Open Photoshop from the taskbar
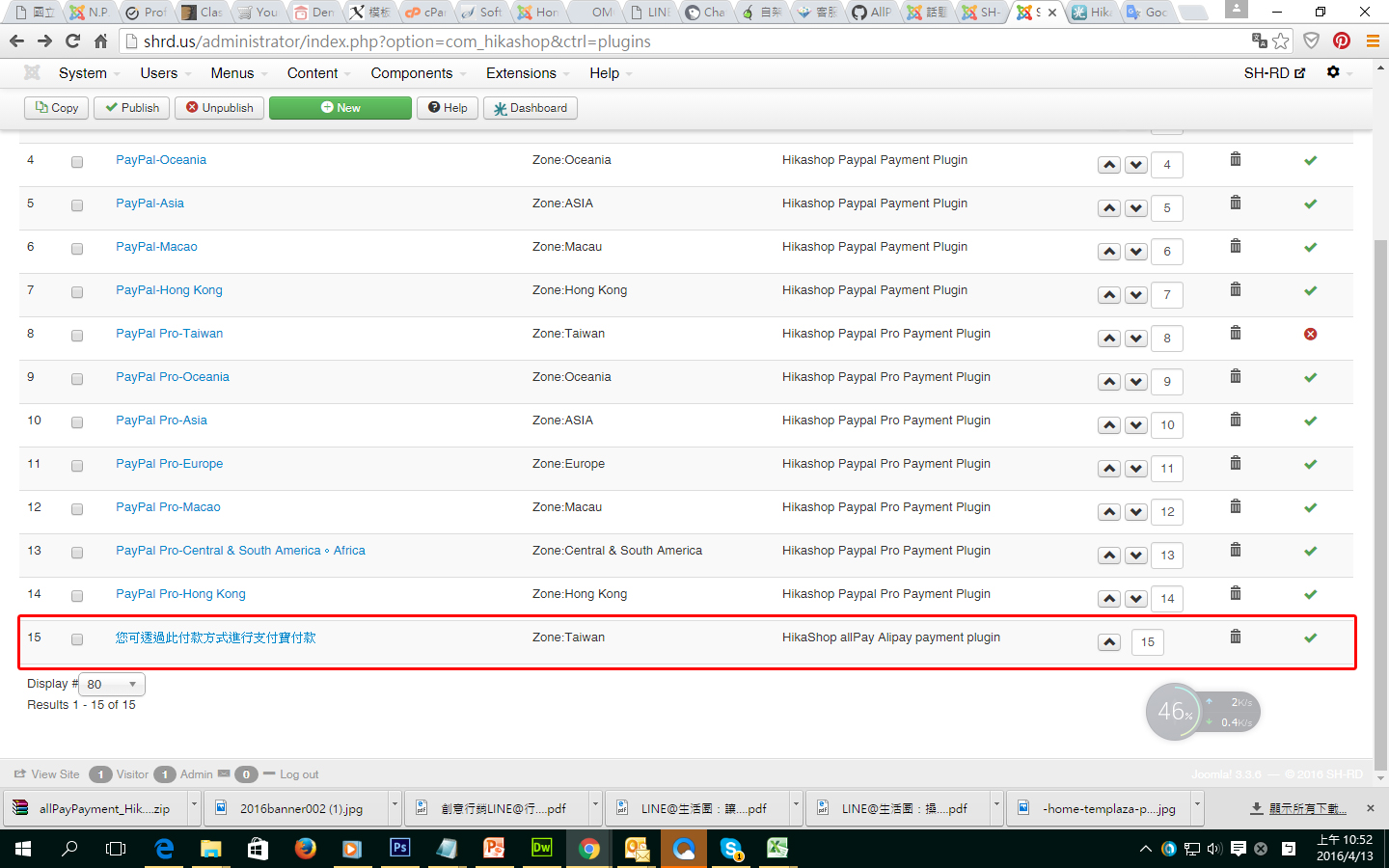This screenshot has width=1389, height=868. (399, 848)
